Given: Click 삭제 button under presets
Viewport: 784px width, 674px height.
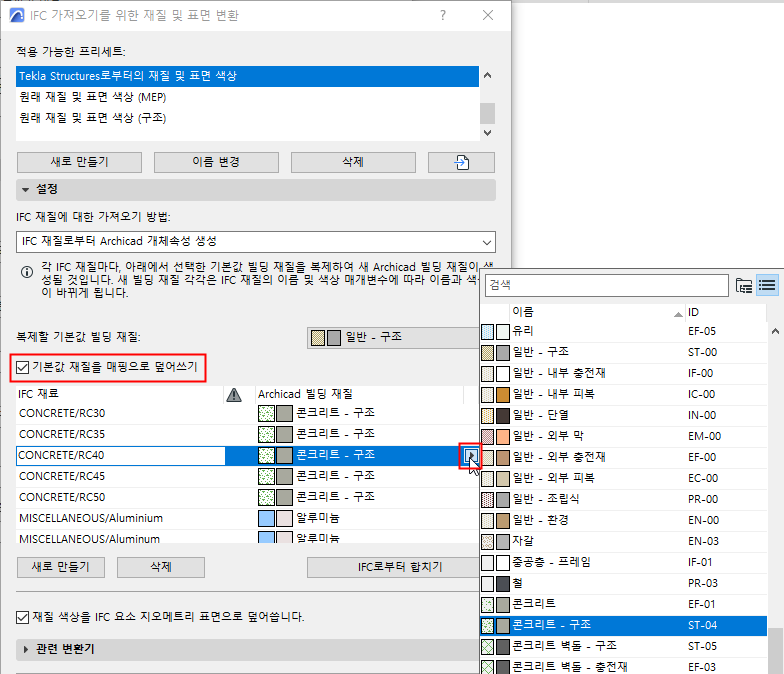Looking at the screenshot, I should click(x=354, y=162).
